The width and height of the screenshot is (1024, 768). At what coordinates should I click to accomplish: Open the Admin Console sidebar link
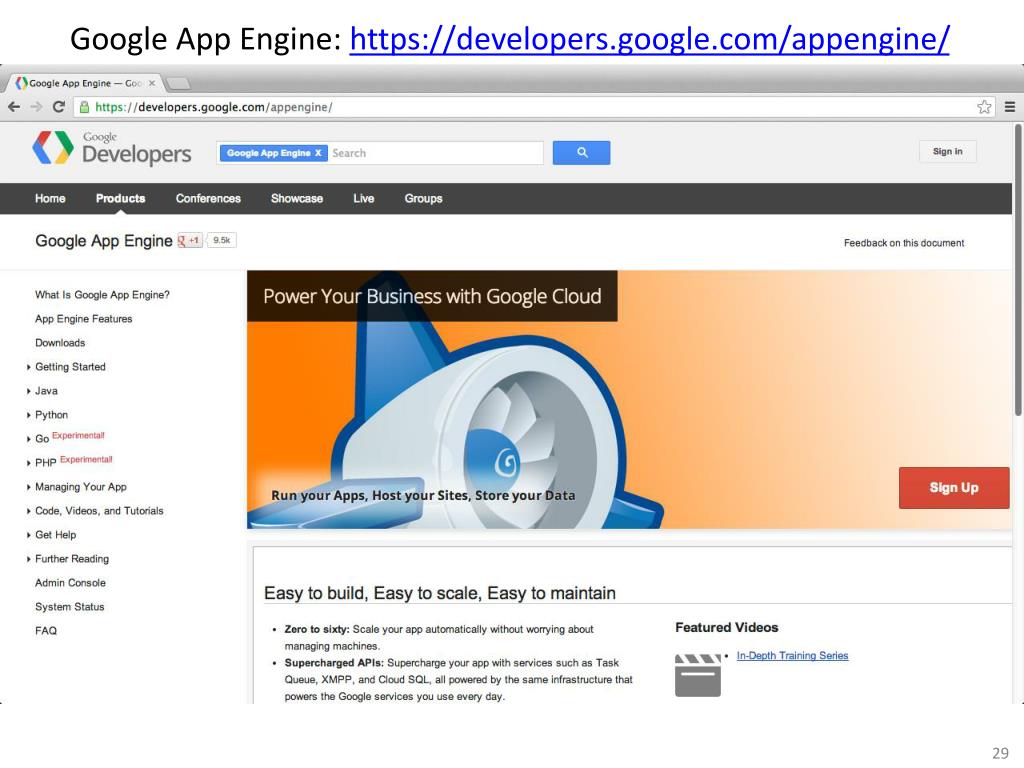(x=71, y=583)
